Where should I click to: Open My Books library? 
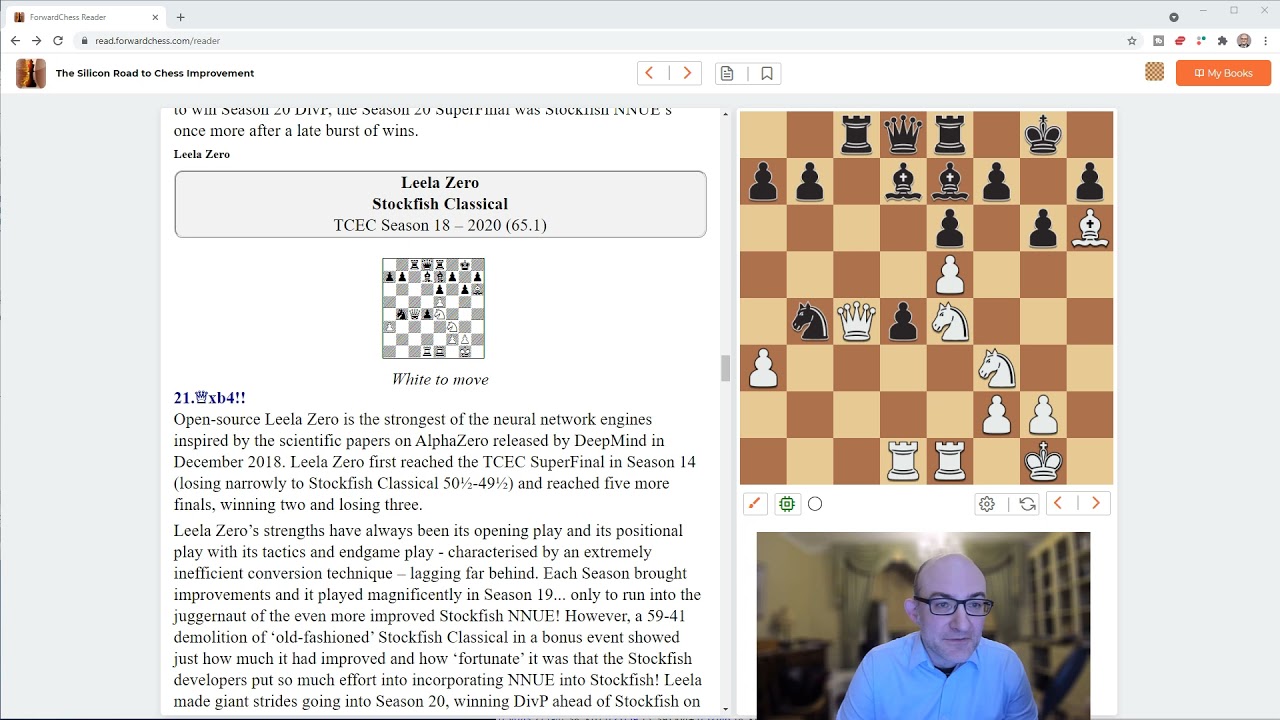[1223, 73]
